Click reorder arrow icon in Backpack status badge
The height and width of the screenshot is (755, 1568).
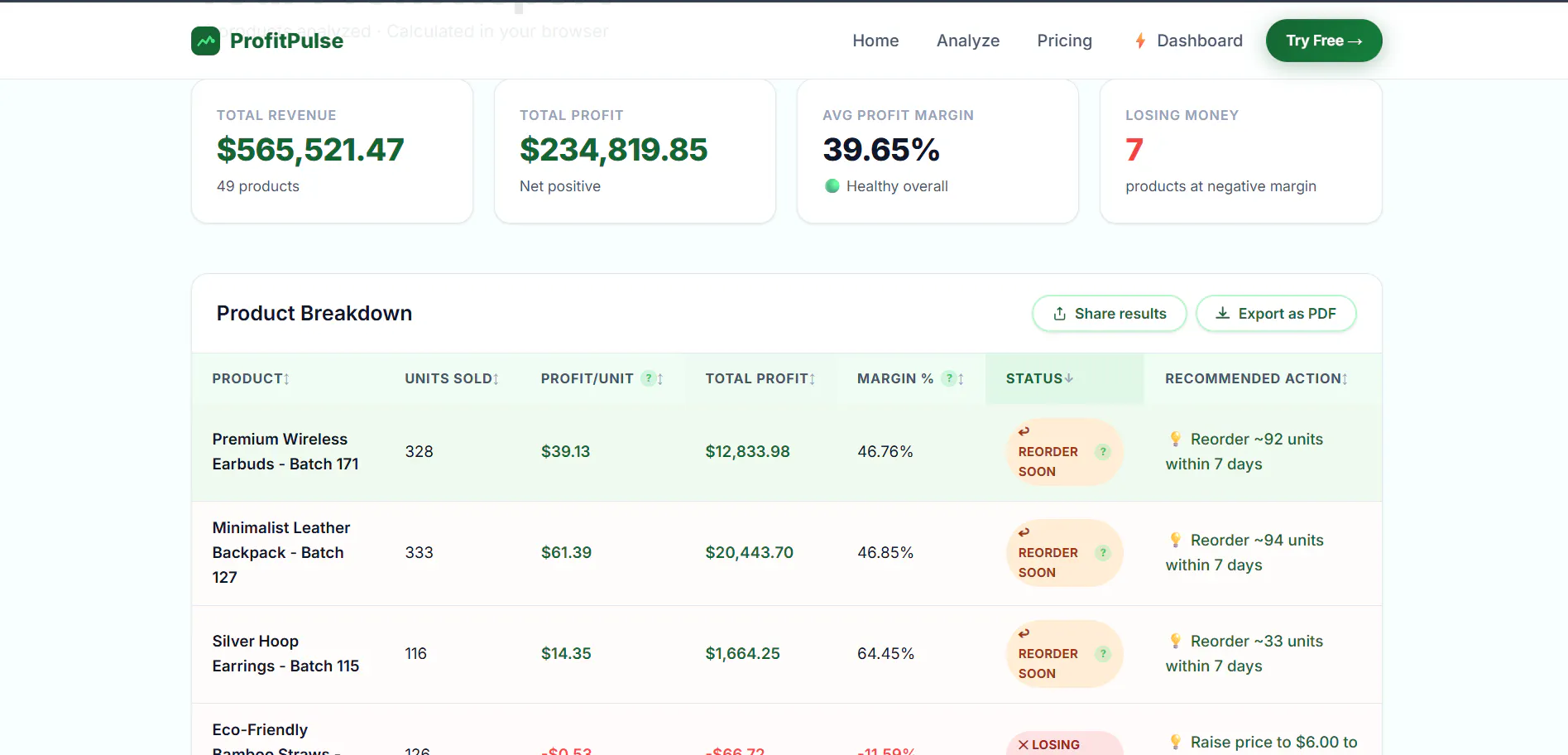coord(1024,532)
